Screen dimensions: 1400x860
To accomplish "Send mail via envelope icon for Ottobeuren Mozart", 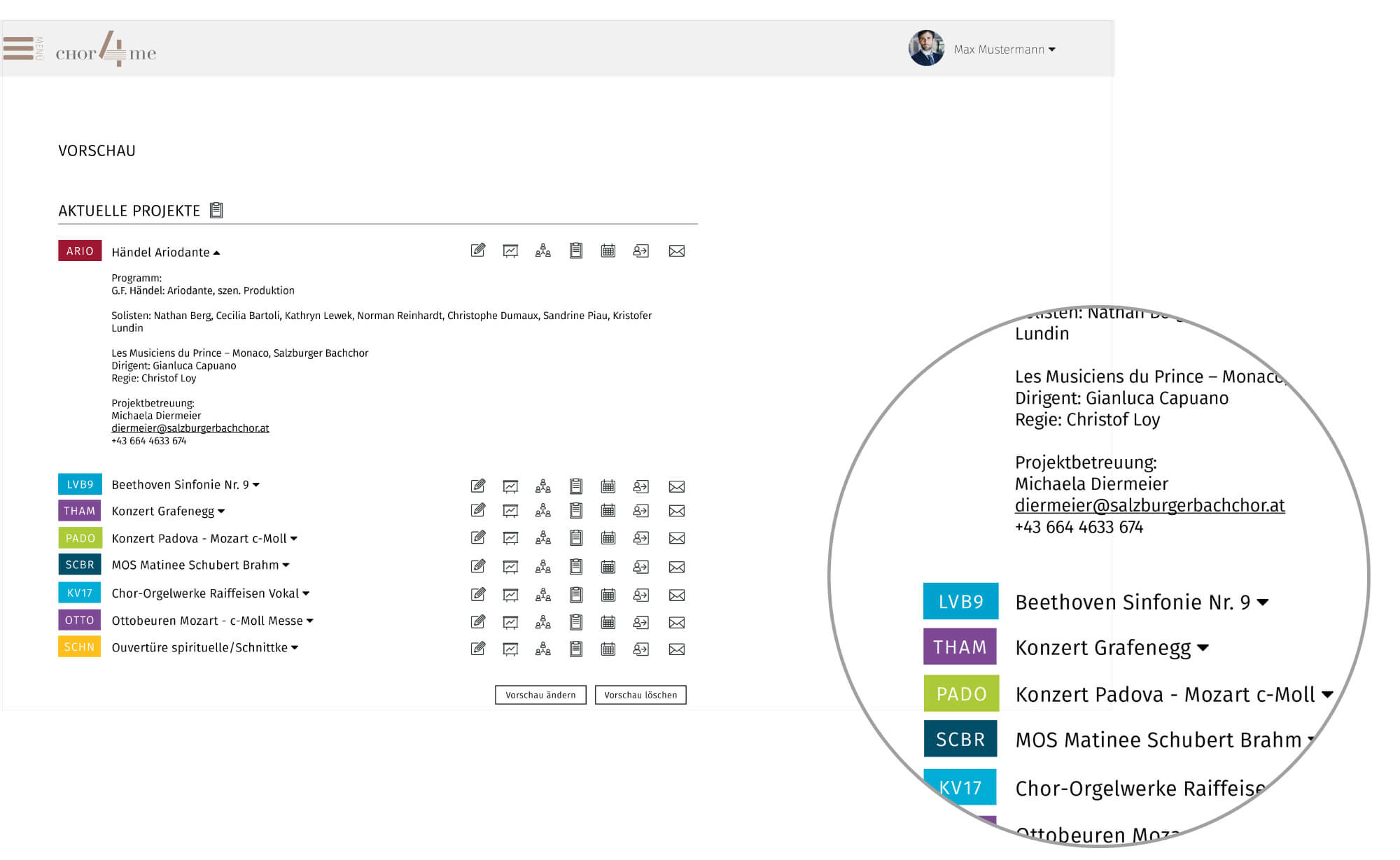I will [676, 622].
